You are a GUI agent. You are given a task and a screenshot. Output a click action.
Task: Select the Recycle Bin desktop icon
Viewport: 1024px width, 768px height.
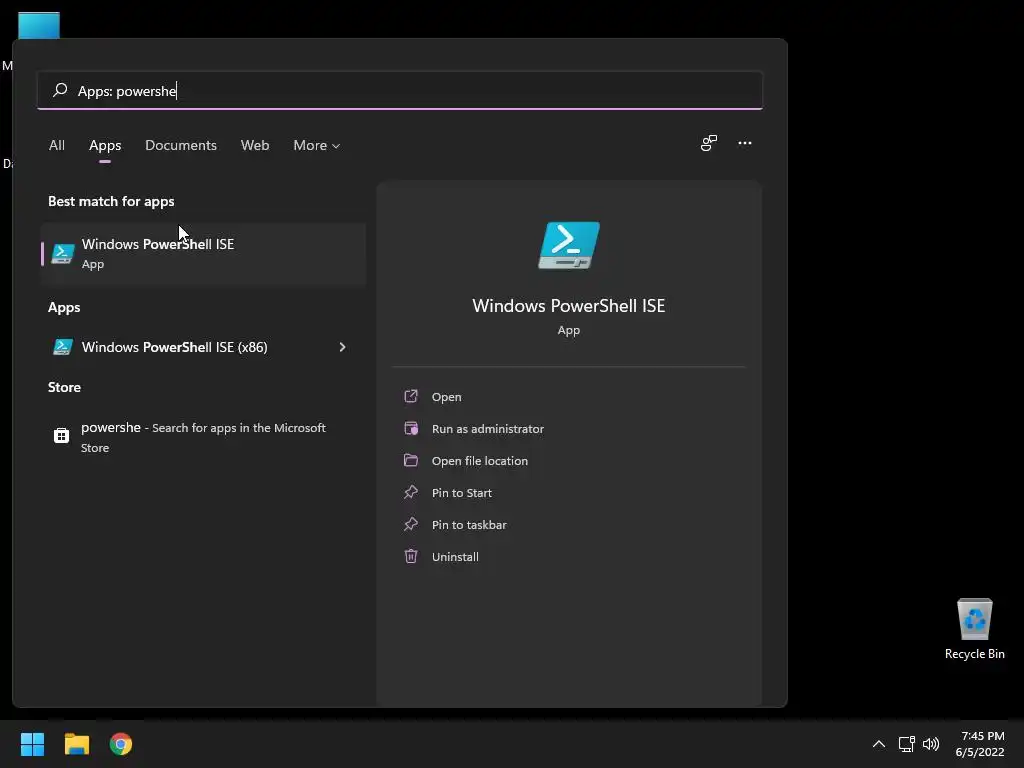point(974,629)
